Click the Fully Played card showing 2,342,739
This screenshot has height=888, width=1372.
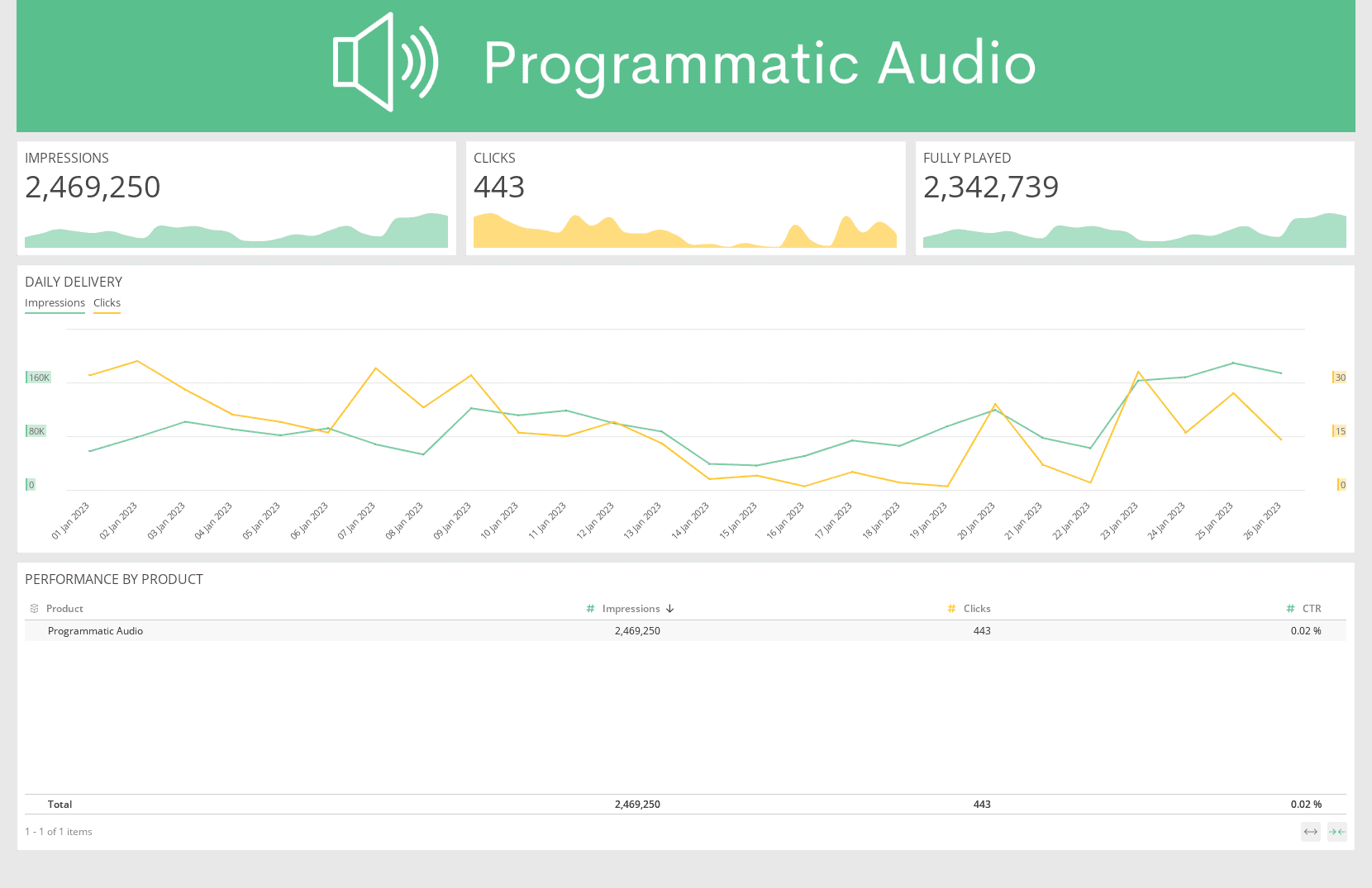click(x=991, y=188)
